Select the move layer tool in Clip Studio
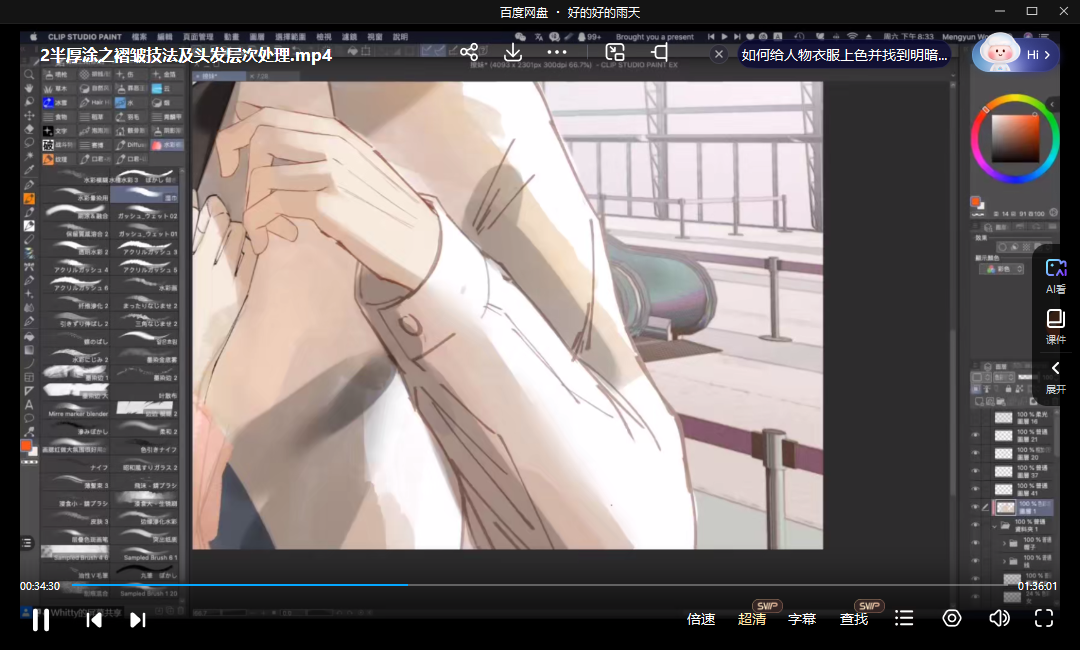The height and width of the screenshot is (650, 1080). pos(29,116)
